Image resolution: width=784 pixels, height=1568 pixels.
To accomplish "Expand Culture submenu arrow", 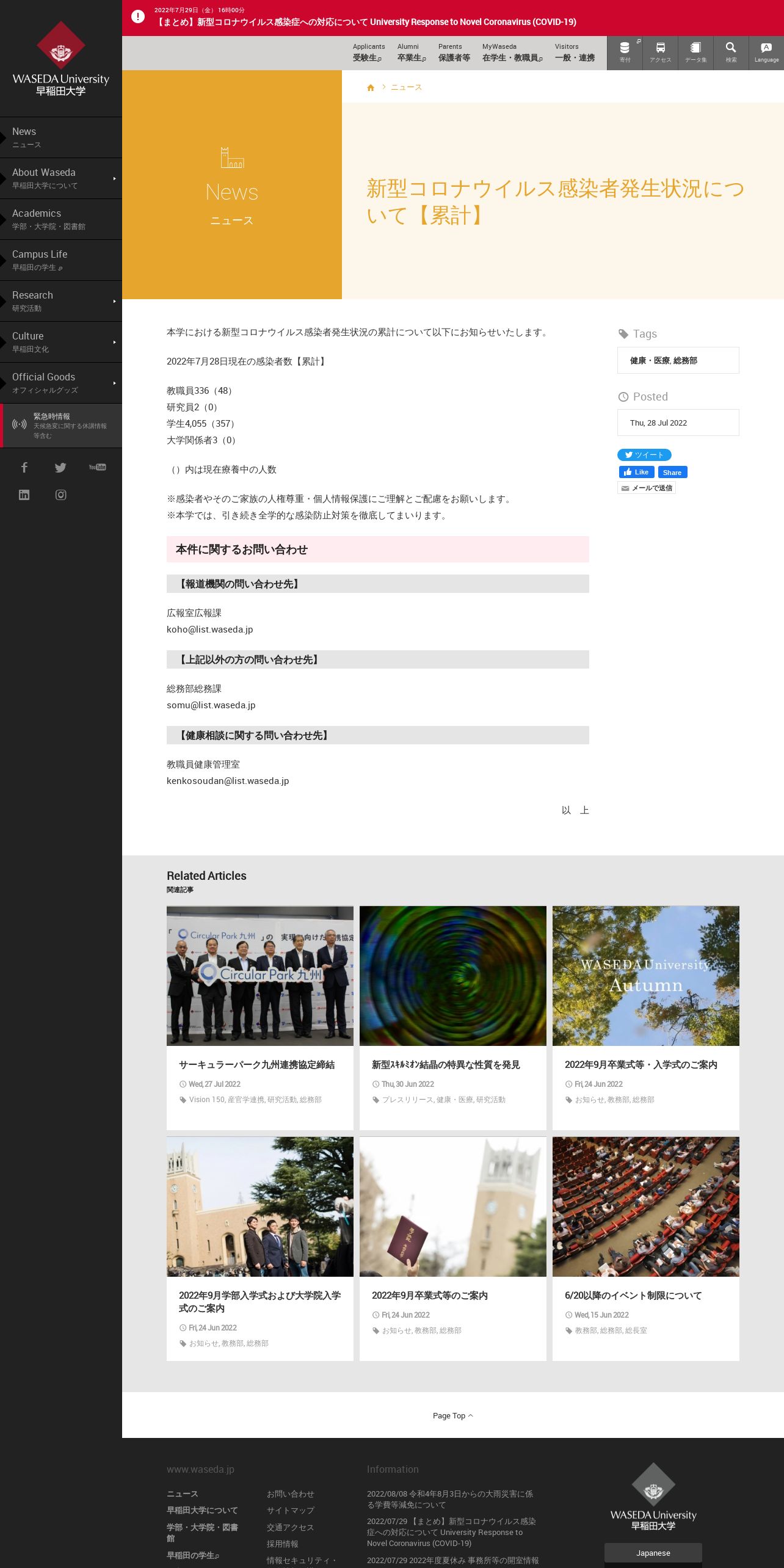I will coord(114,342).
